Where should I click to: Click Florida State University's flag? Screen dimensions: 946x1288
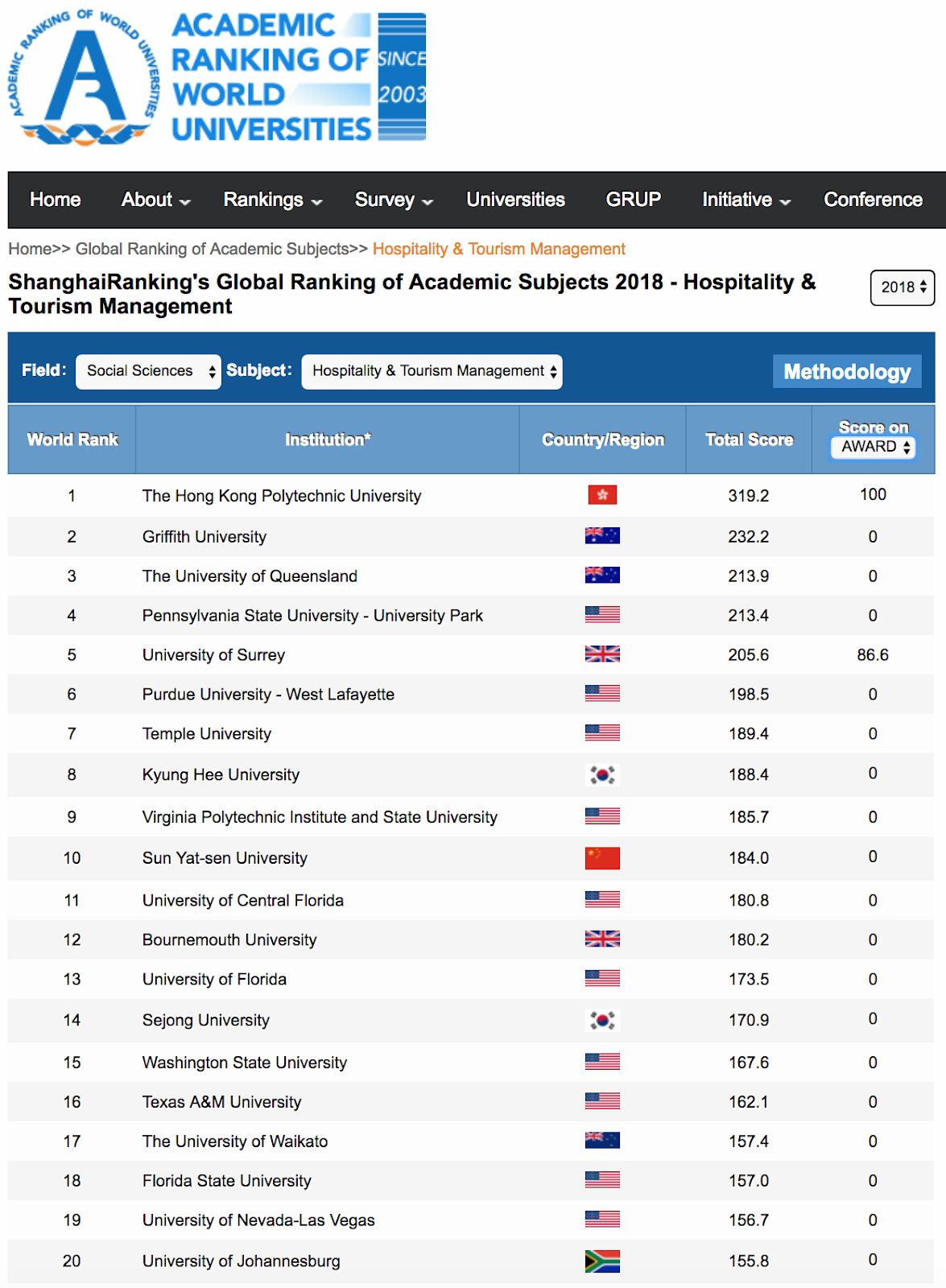coord(602,1180)
